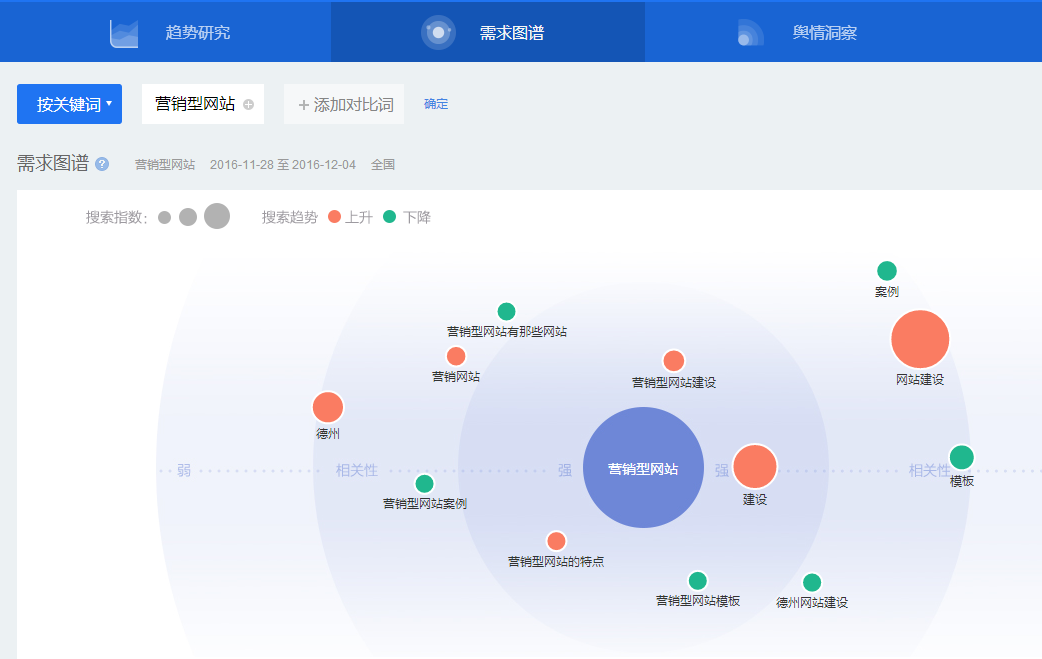The width and height of the screenshot is (1042, 659).
Task: Click the trend chart icon on 趋势研究 tab
Action: (x=123, y=31)
